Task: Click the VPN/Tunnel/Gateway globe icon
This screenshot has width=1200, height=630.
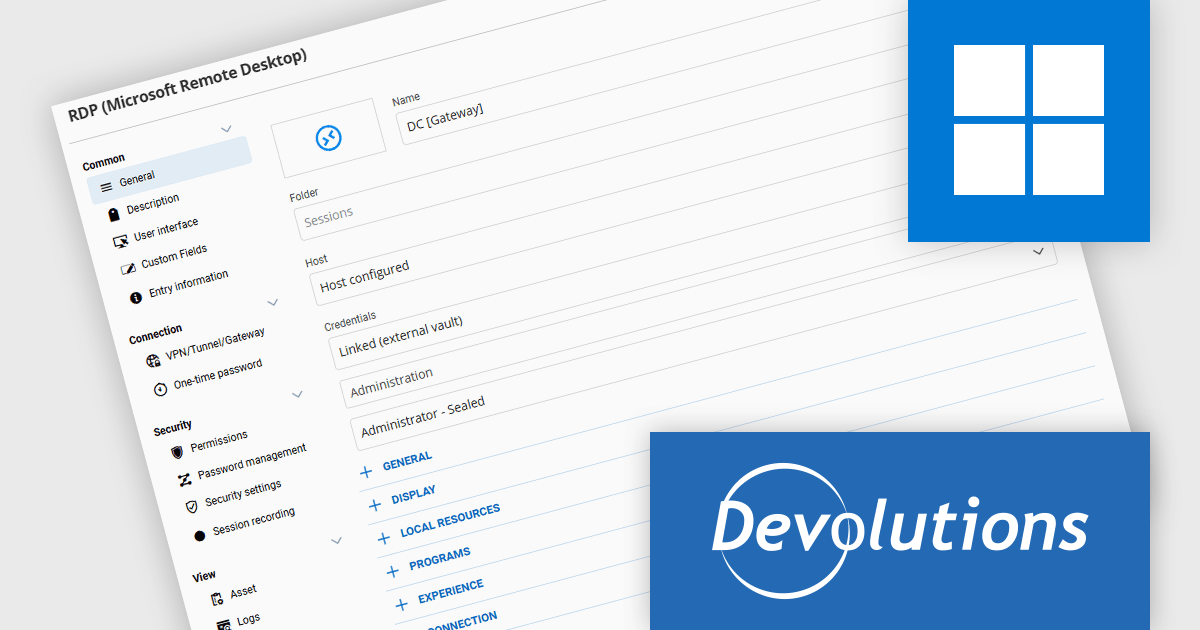Action: (153, 360)
